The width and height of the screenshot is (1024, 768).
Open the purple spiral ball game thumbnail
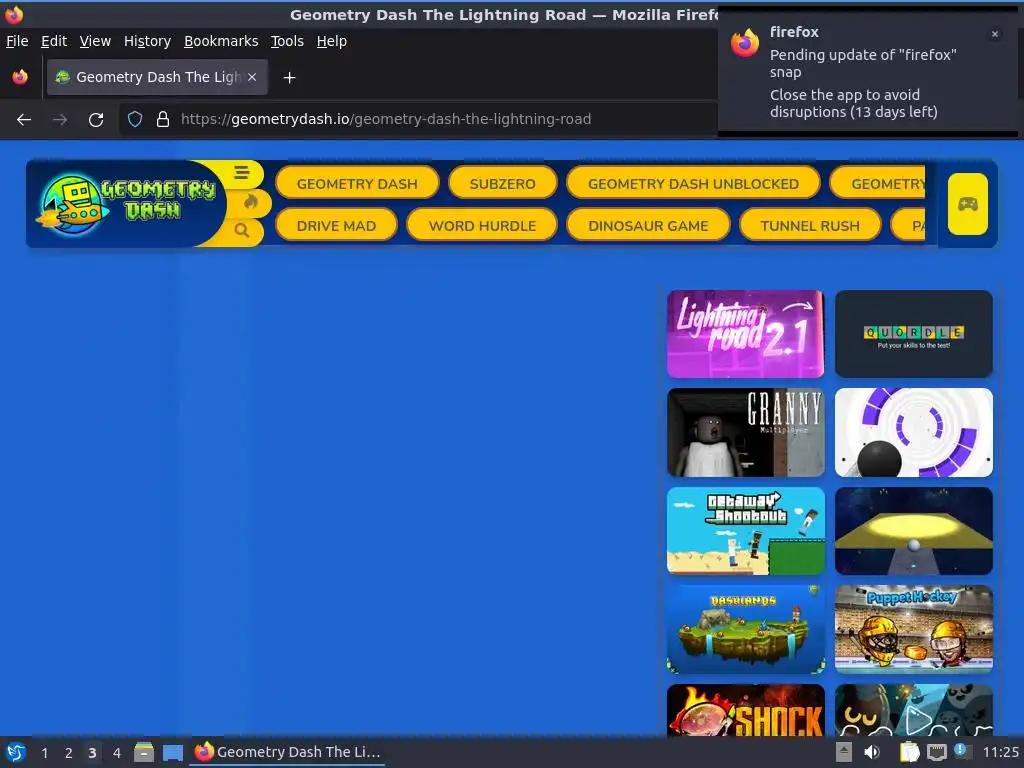point(914,432)
